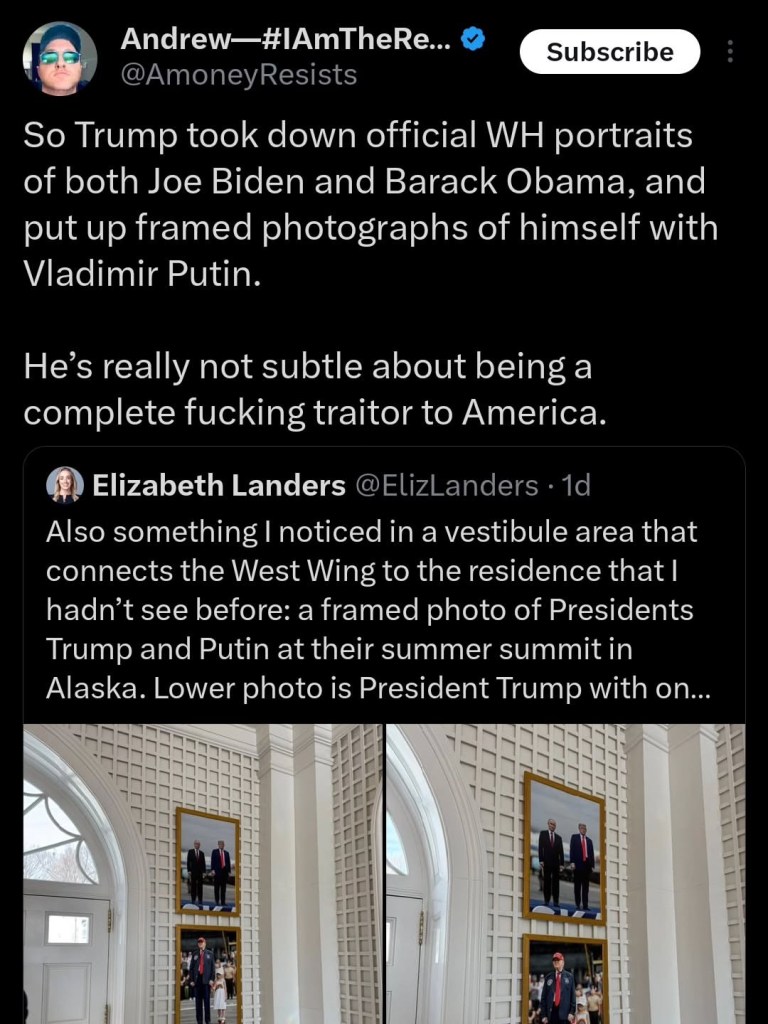Click the 1d timestamp on quoted post
This screenshot has height=1024, width=768.
tap(576, 486)
